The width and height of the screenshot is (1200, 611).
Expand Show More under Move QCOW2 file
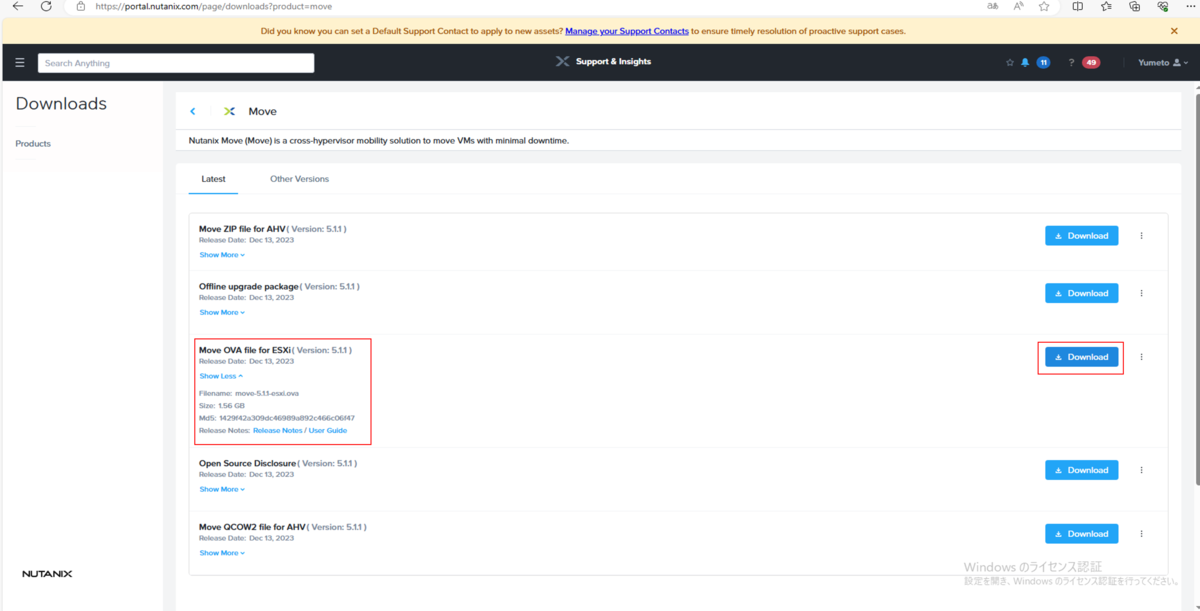[x=222, y=553]
